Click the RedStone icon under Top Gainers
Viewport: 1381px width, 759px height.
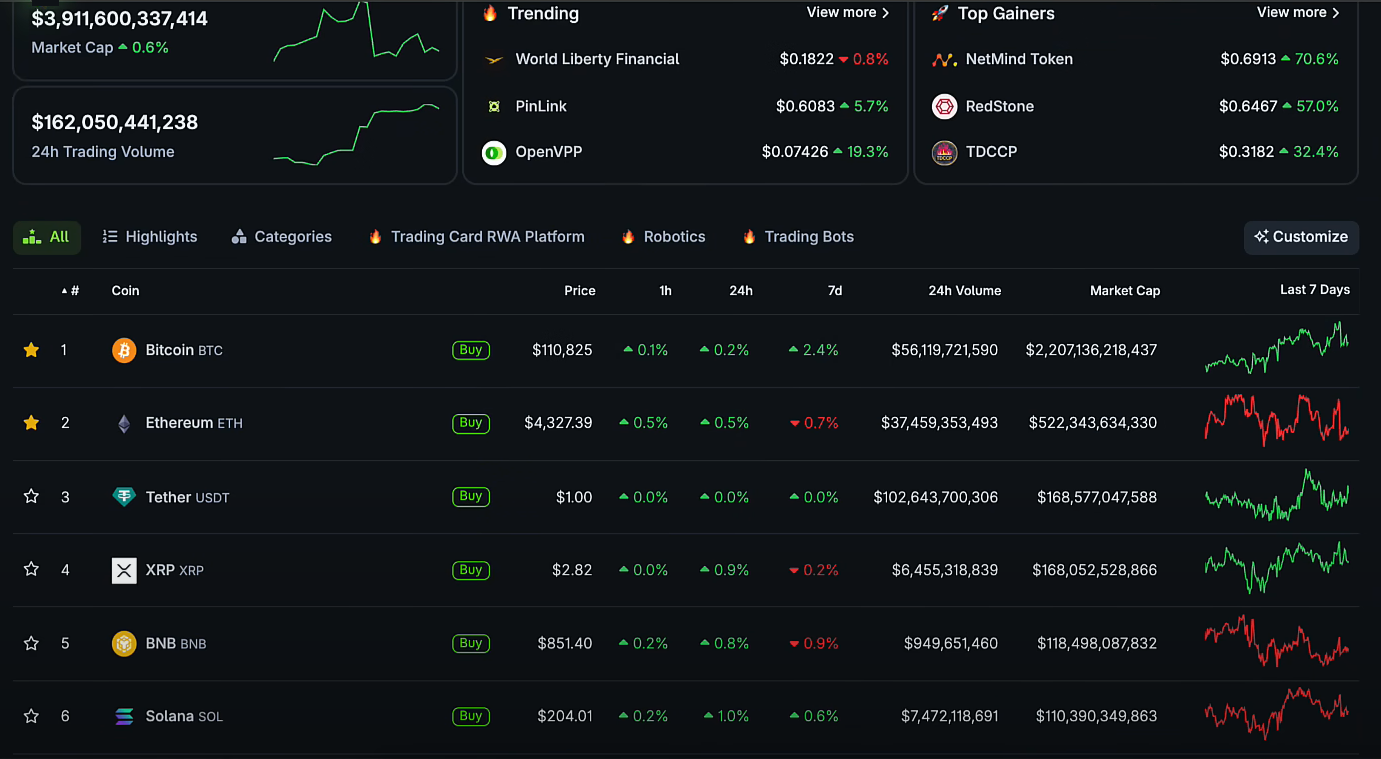(944, 106)
